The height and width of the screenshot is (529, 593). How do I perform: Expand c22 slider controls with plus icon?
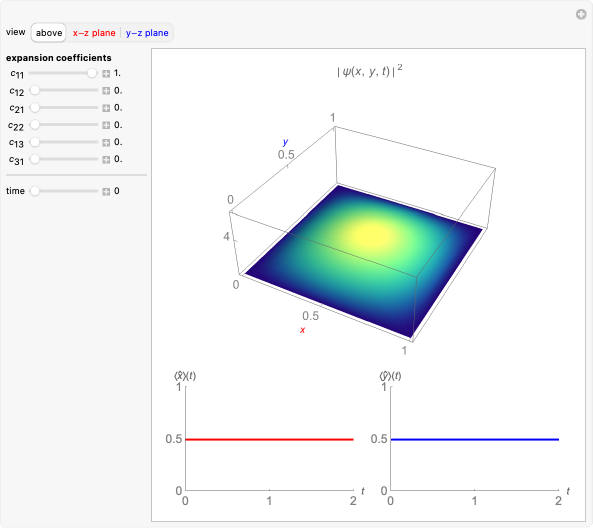(106, 125)
